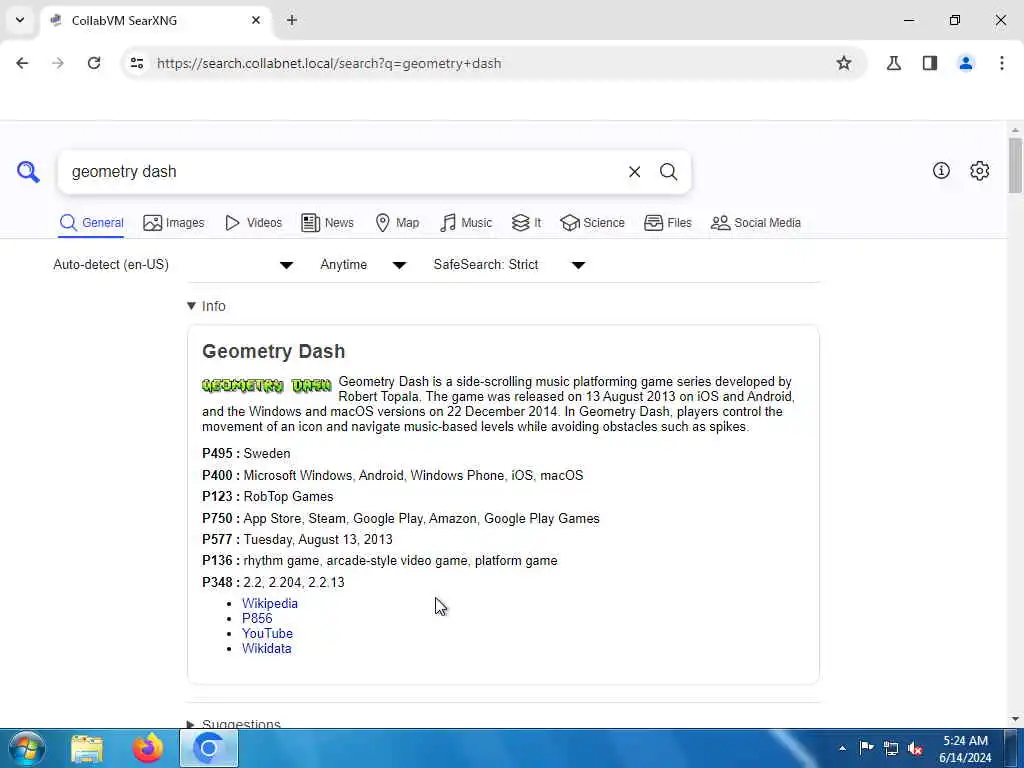The width and height of the screenshot is (1024, 768).
Task: Click the '2.2, 2.204, 2.2.13' version text
Action: pos(294,582)
